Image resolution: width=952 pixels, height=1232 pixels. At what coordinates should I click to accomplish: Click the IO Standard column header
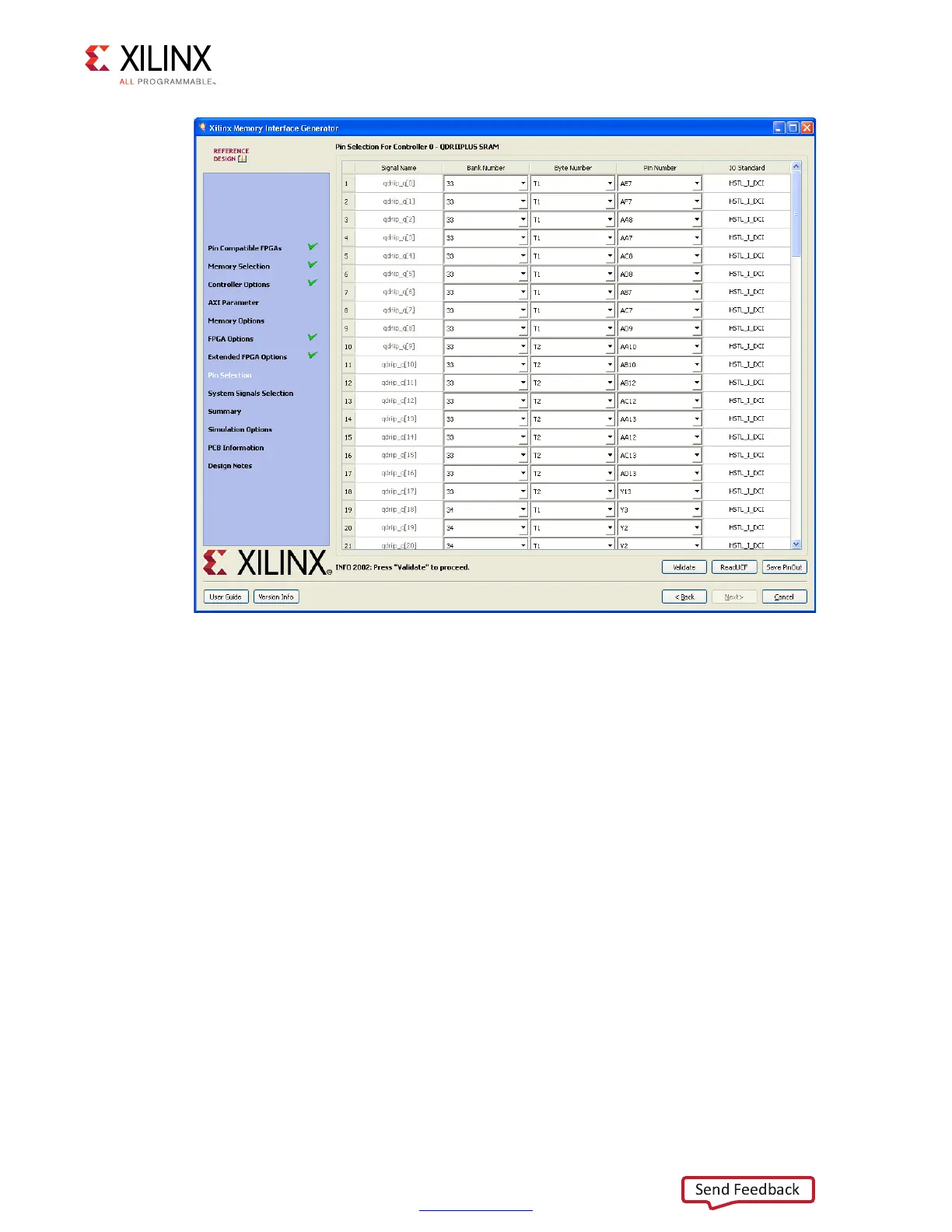pyautogui.click(x=747, y=168)
